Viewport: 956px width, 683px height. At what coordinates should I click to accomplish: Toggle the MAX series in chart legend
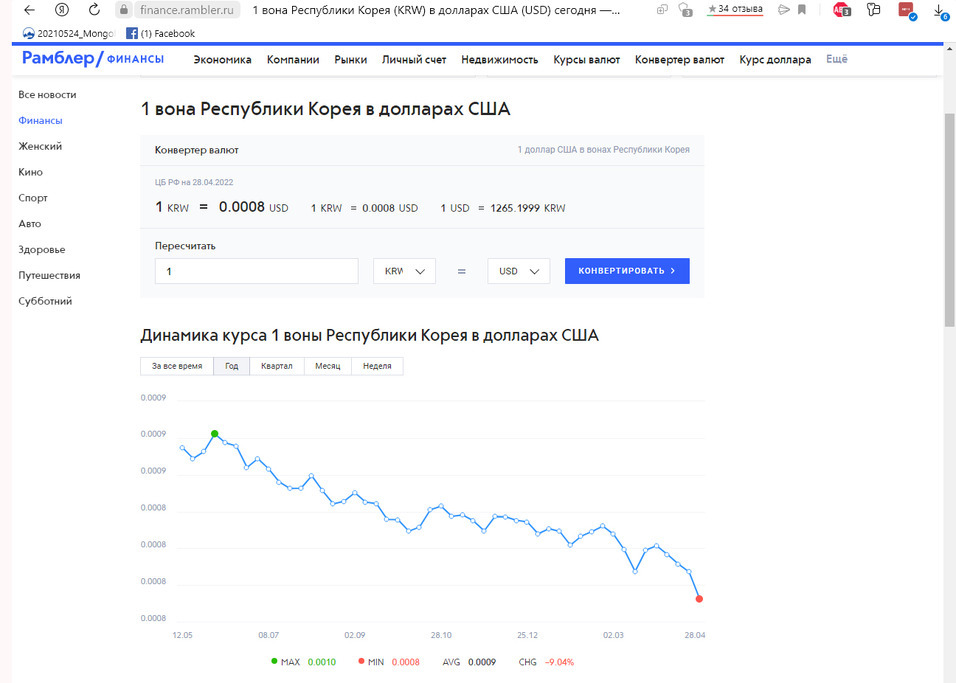pyautogui.click(x=290, y=662)
